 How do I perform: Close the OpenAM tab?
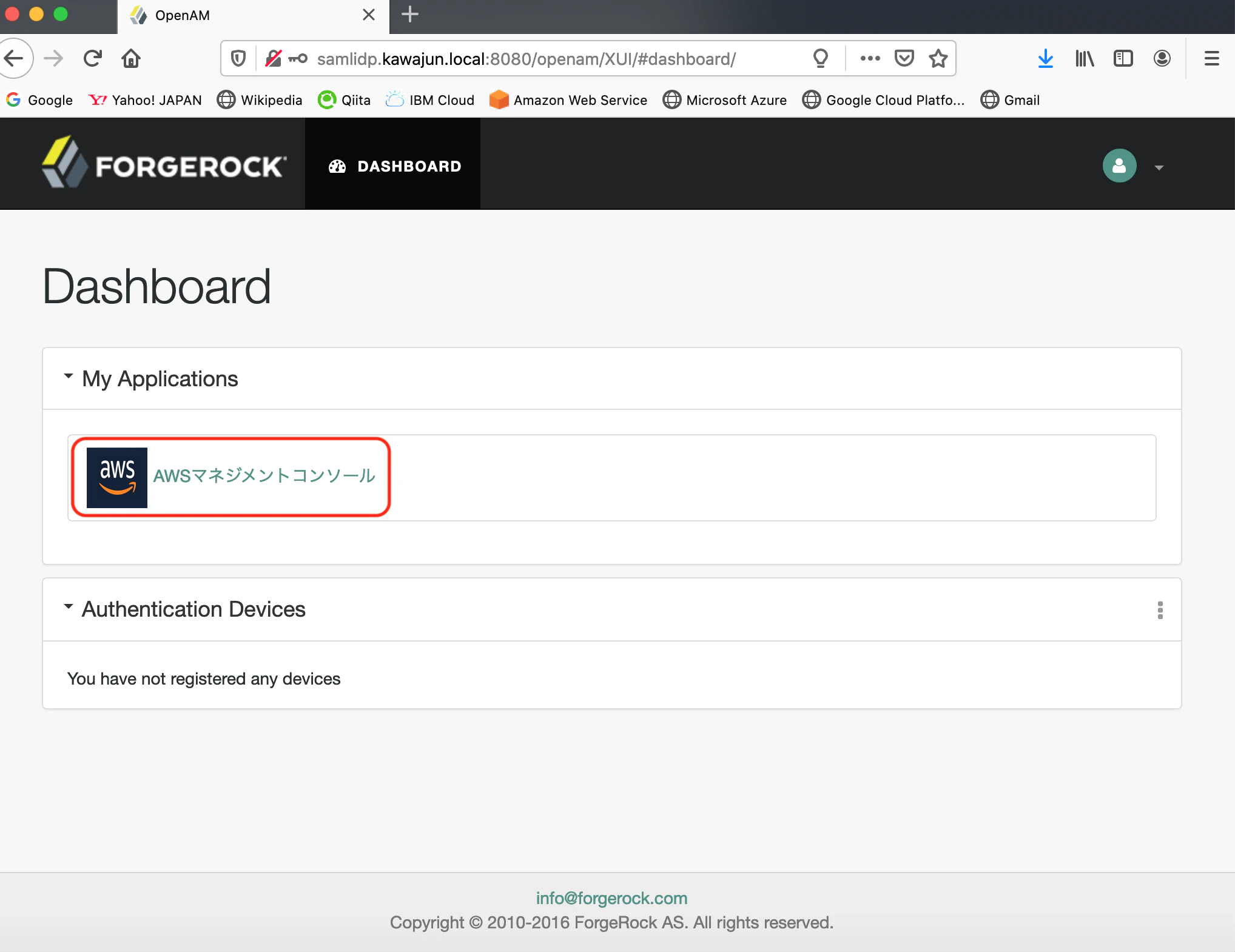point(369,15)
